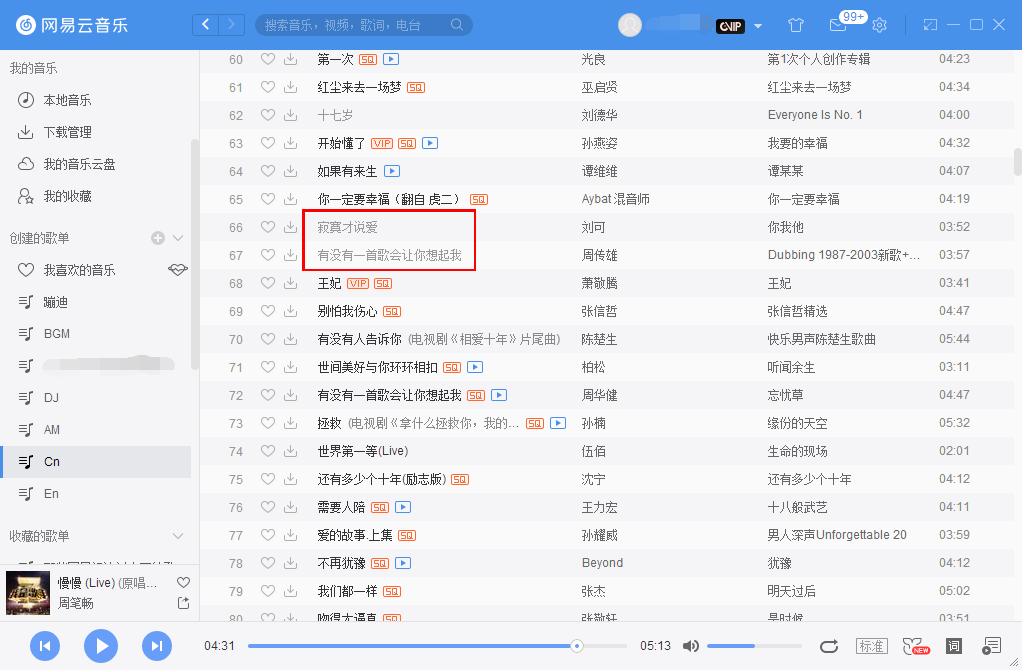Screen dimensions: 1022x670
Task: Collapse the 创建的歌单 section
Action: [178, 238]
